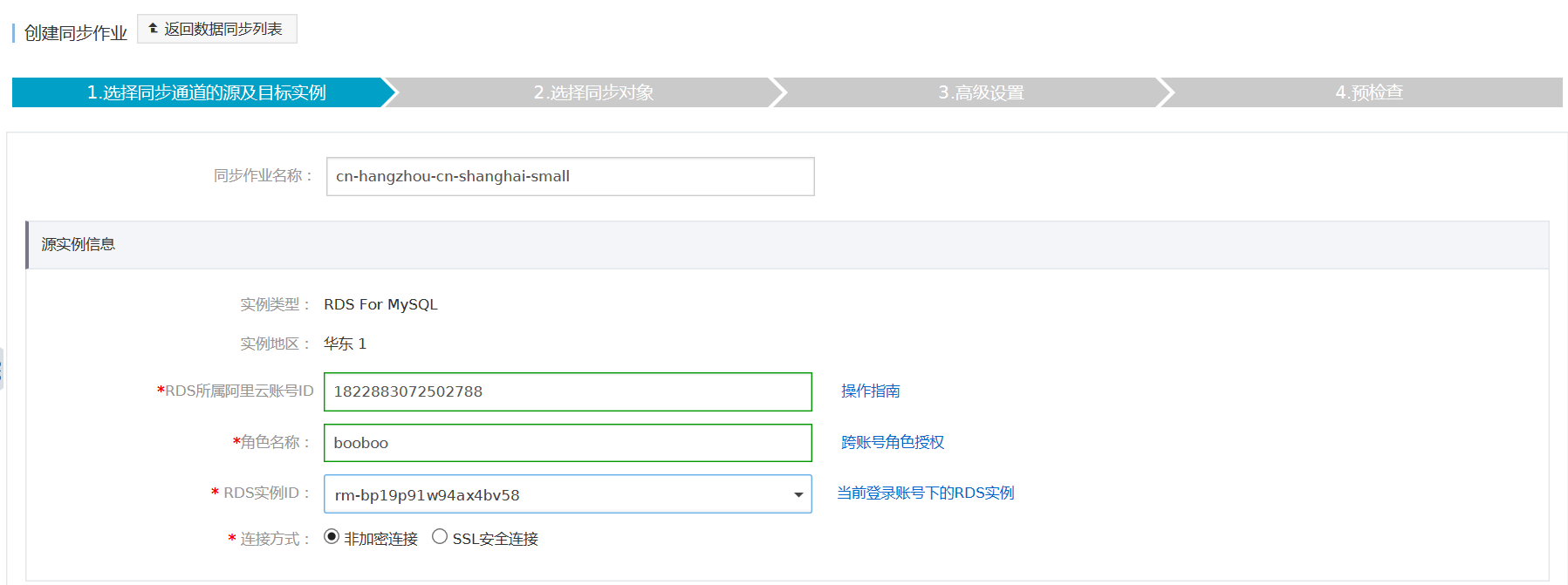
Task: Switch to step 2.选择同步对象
Action: 593,92
